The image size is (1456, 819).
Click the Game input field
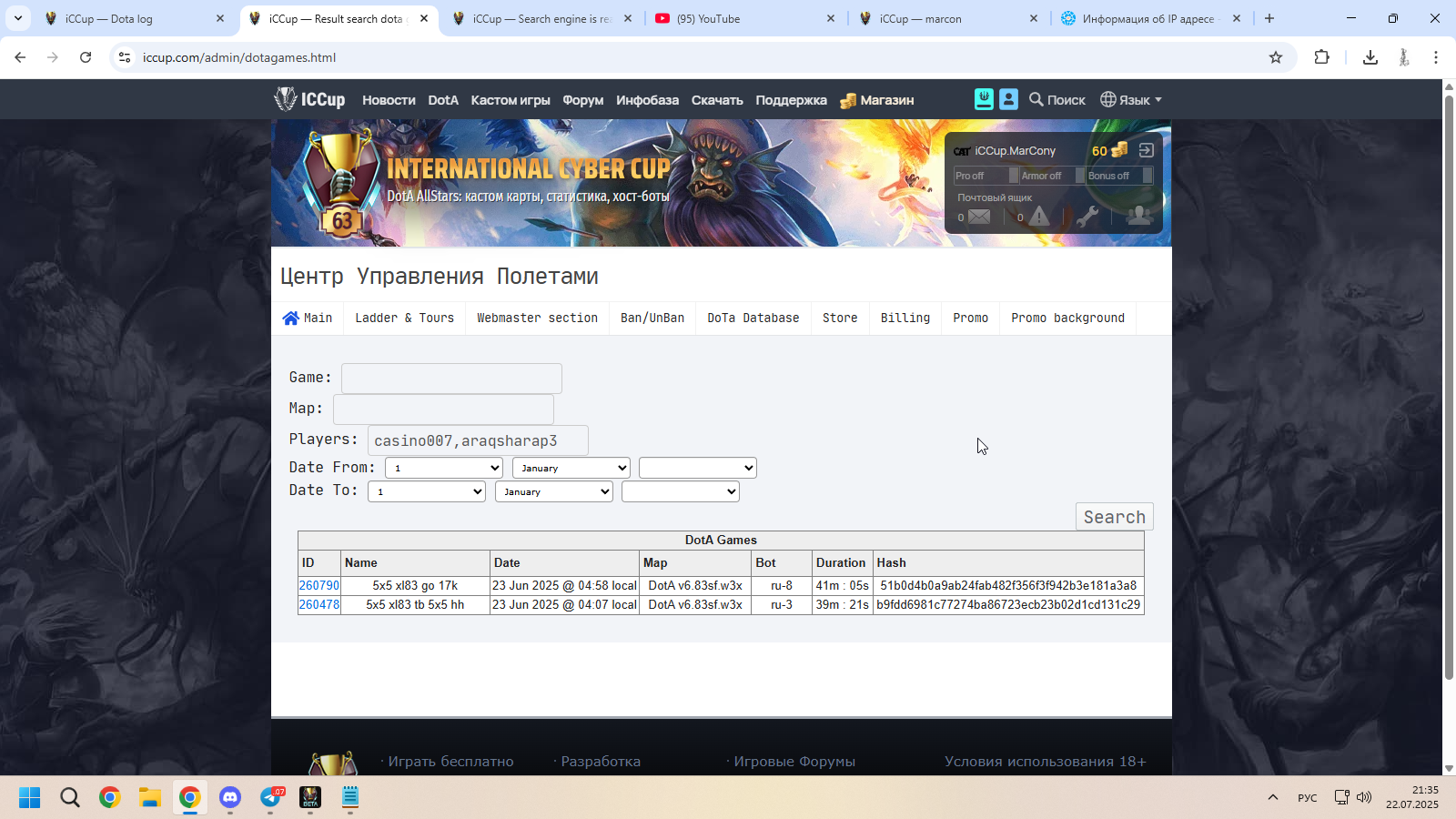[x=451, y=379]
